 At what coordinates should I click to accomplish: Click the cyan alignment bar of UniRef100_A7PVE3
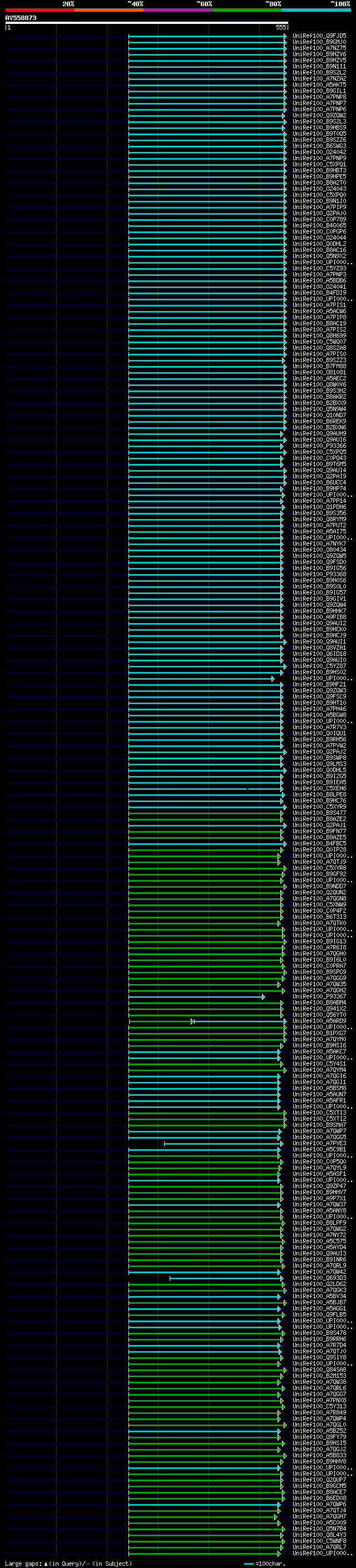tap(224, 1144)
